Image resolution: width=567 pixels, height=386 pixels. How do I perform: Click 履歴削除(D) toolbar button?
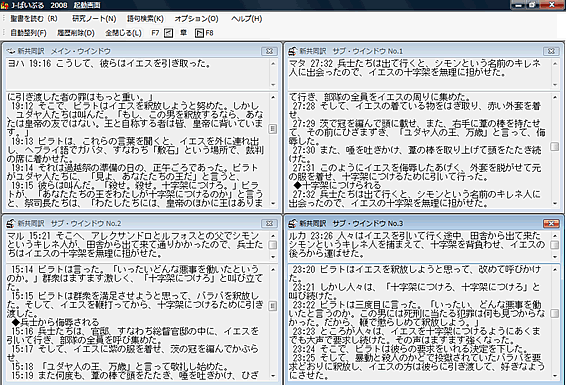tap(76, 33)
